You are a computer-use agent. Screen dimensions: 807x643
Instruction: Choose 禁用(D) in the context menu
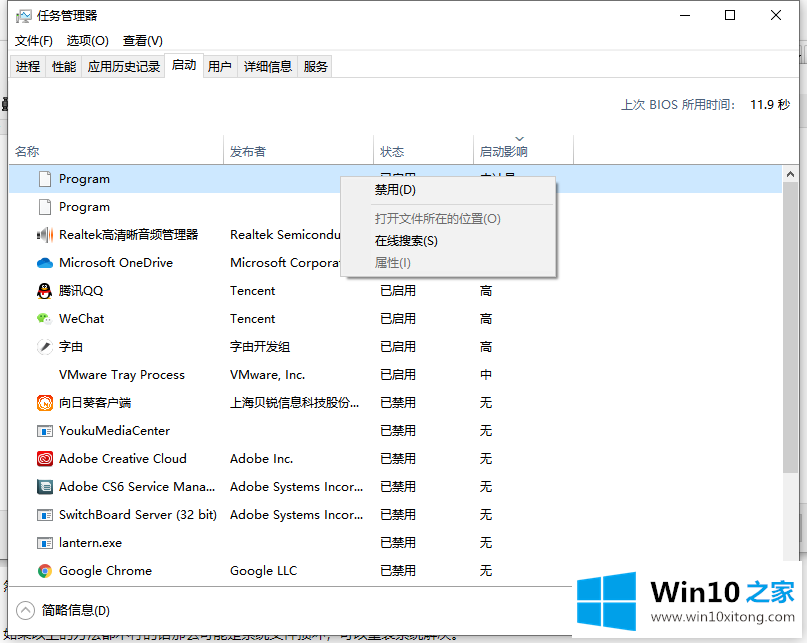[x=448, y=190]
